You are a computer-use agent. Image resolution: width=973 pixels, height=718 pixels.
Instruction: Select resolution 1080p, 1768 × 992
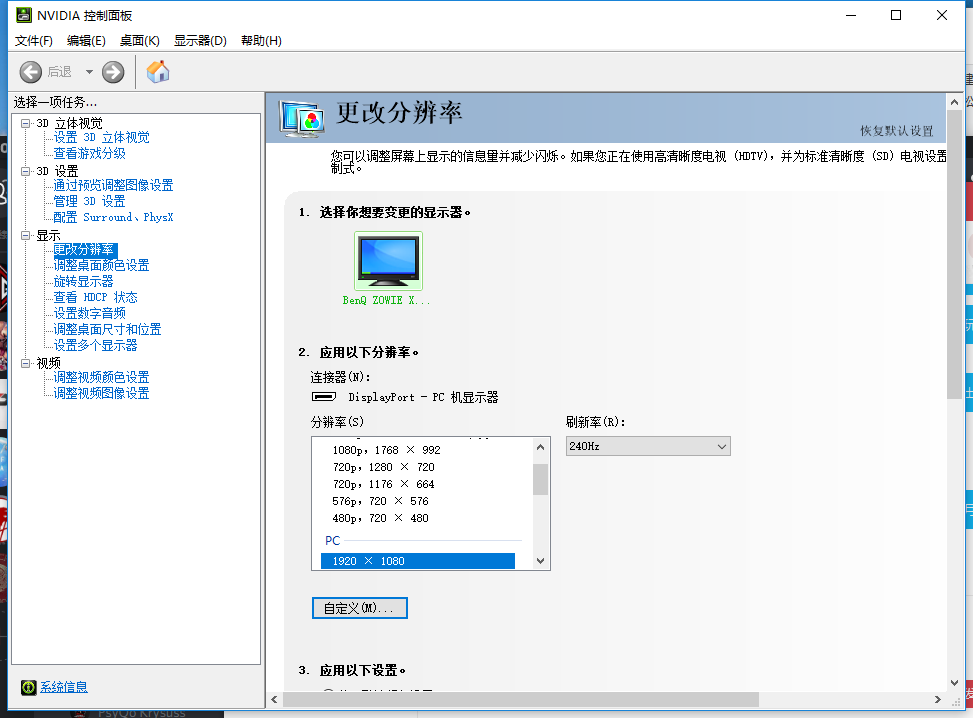pyautogui.click(x=386, y=450)
